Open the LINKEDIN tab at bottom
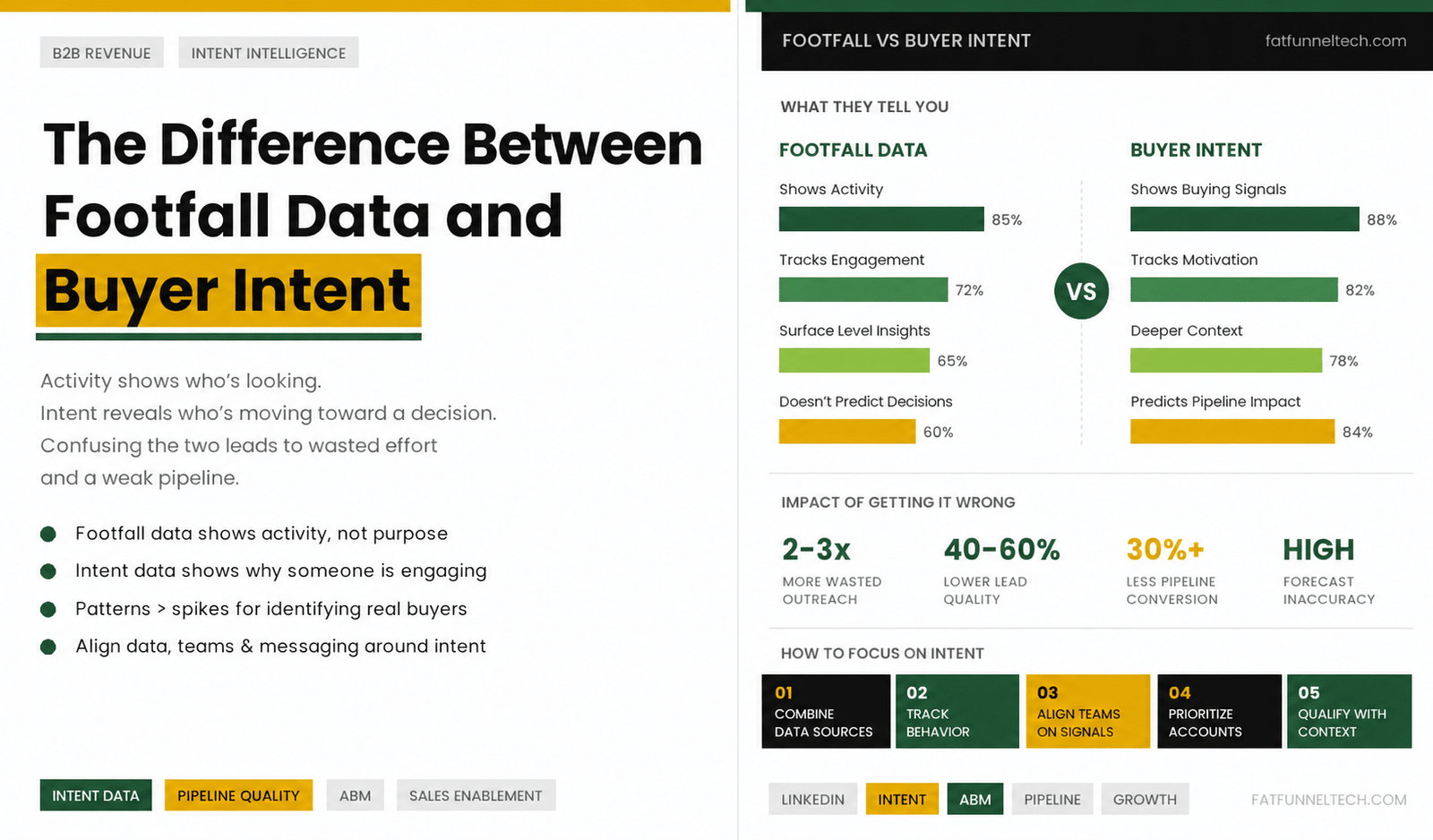Screen dimensions: 1433x840 click(x=812, y=799)
